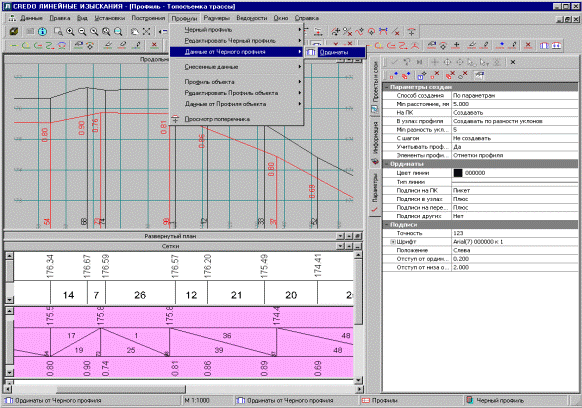Change Положение value Слева
The width and height of the screenshot is (582, 408).
514,250
